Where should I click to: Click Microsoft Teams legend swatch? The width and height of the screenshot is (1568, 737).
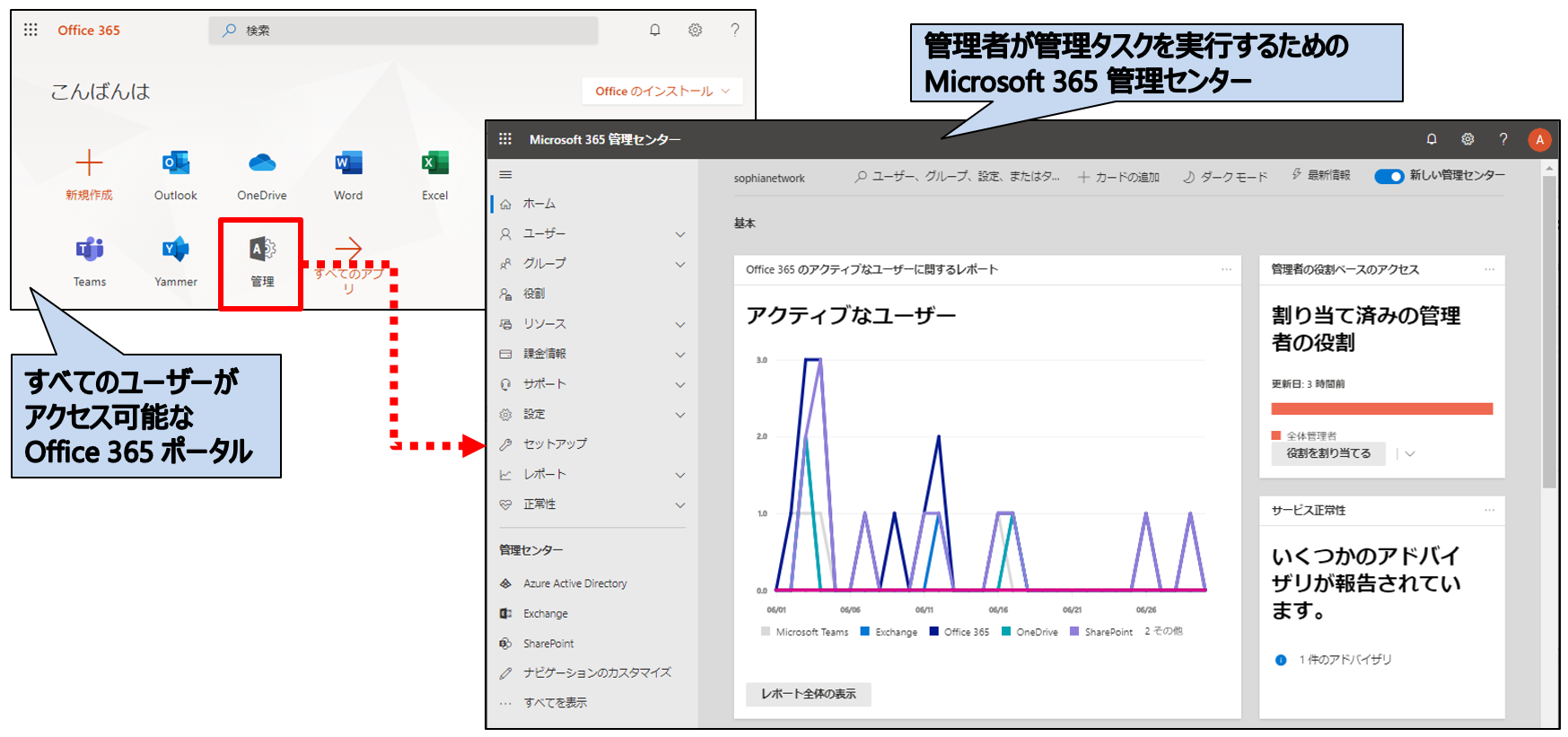pyautogui.click(x=766, y=631)
